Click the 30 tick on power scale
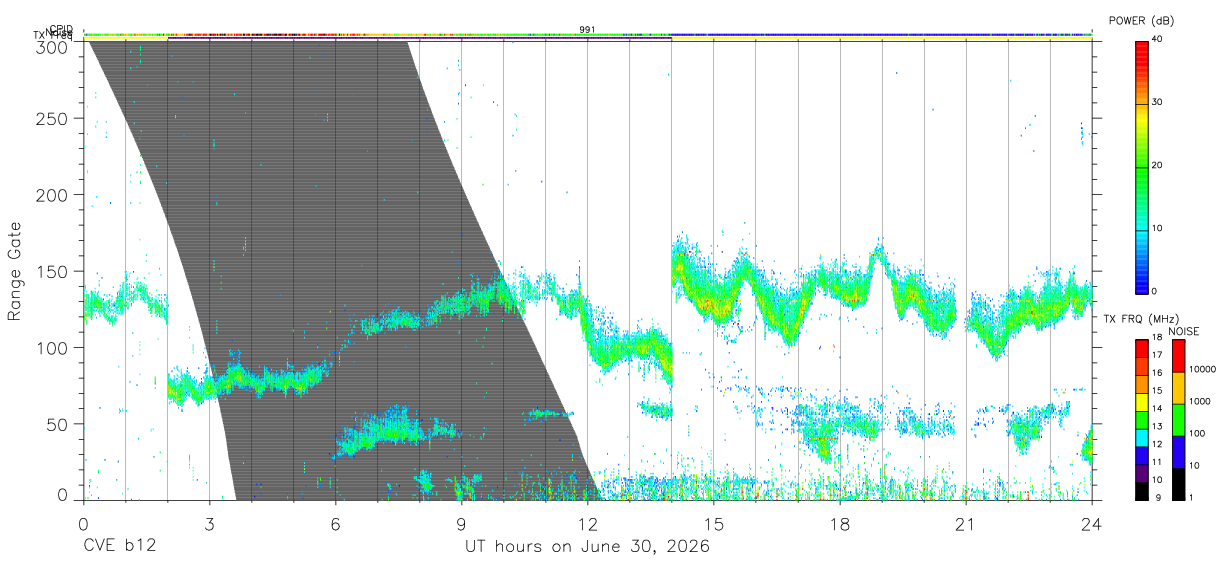This screenshot has width=1228, height=567. coord(1157,103)
